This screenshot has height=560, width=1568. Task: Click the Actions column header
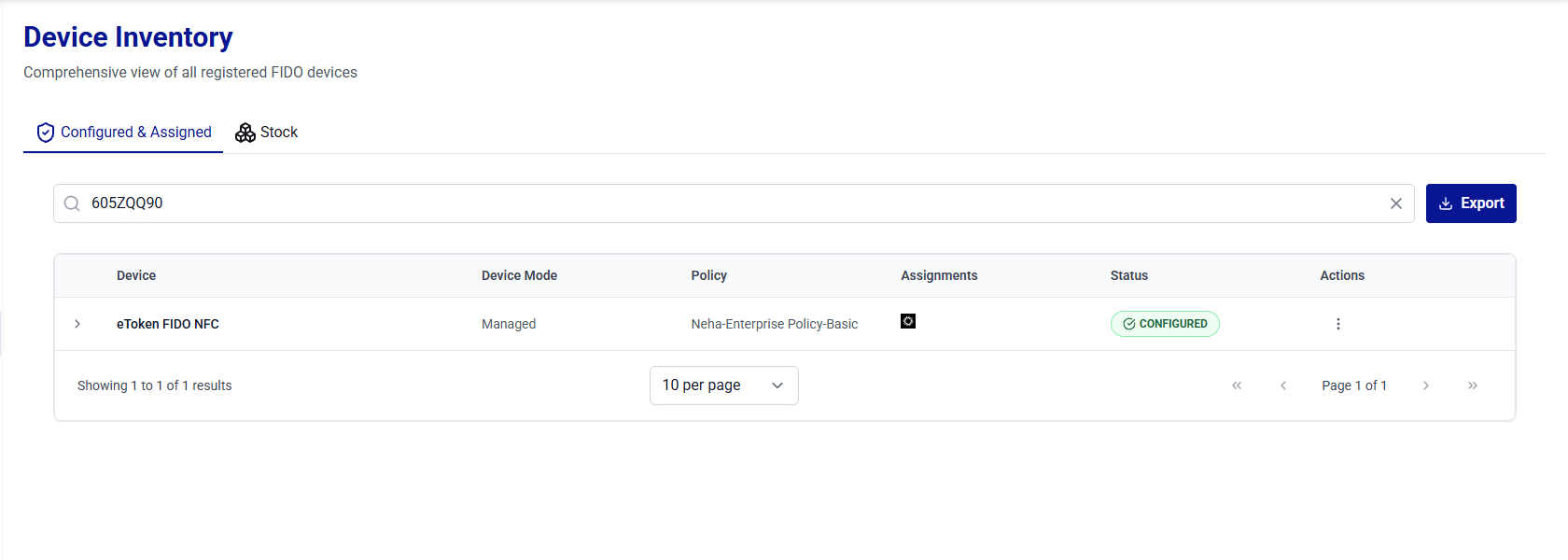click(x=1342, y=275)
